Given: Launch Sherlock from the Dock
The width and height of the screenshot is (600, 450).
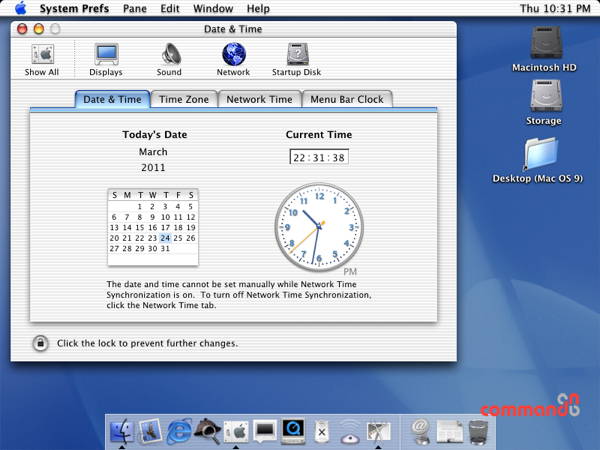Looking at the screenshot, I should 207,431.
